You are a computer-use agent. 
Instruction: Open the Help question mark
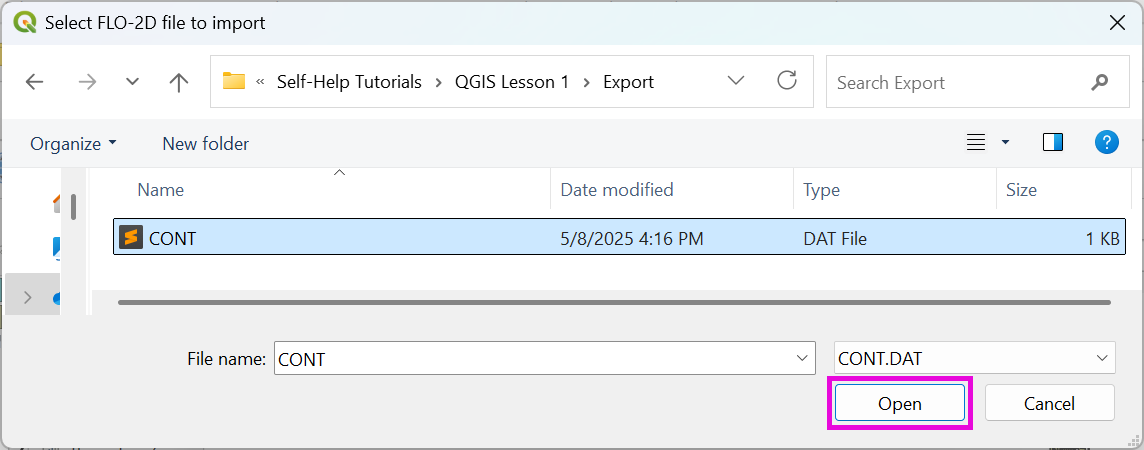coord(1106,143)
